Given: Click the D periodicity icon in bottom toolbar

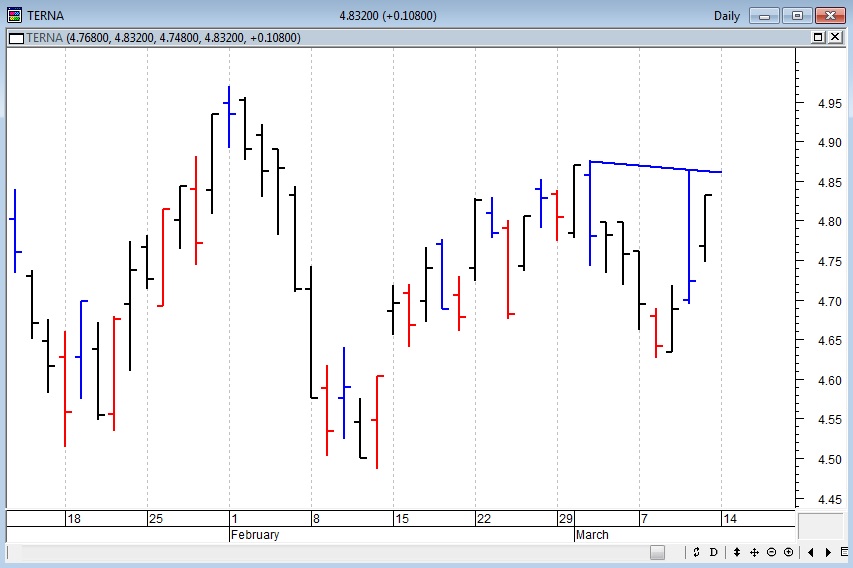Looking at the screenshot, I should coord(713,552).
